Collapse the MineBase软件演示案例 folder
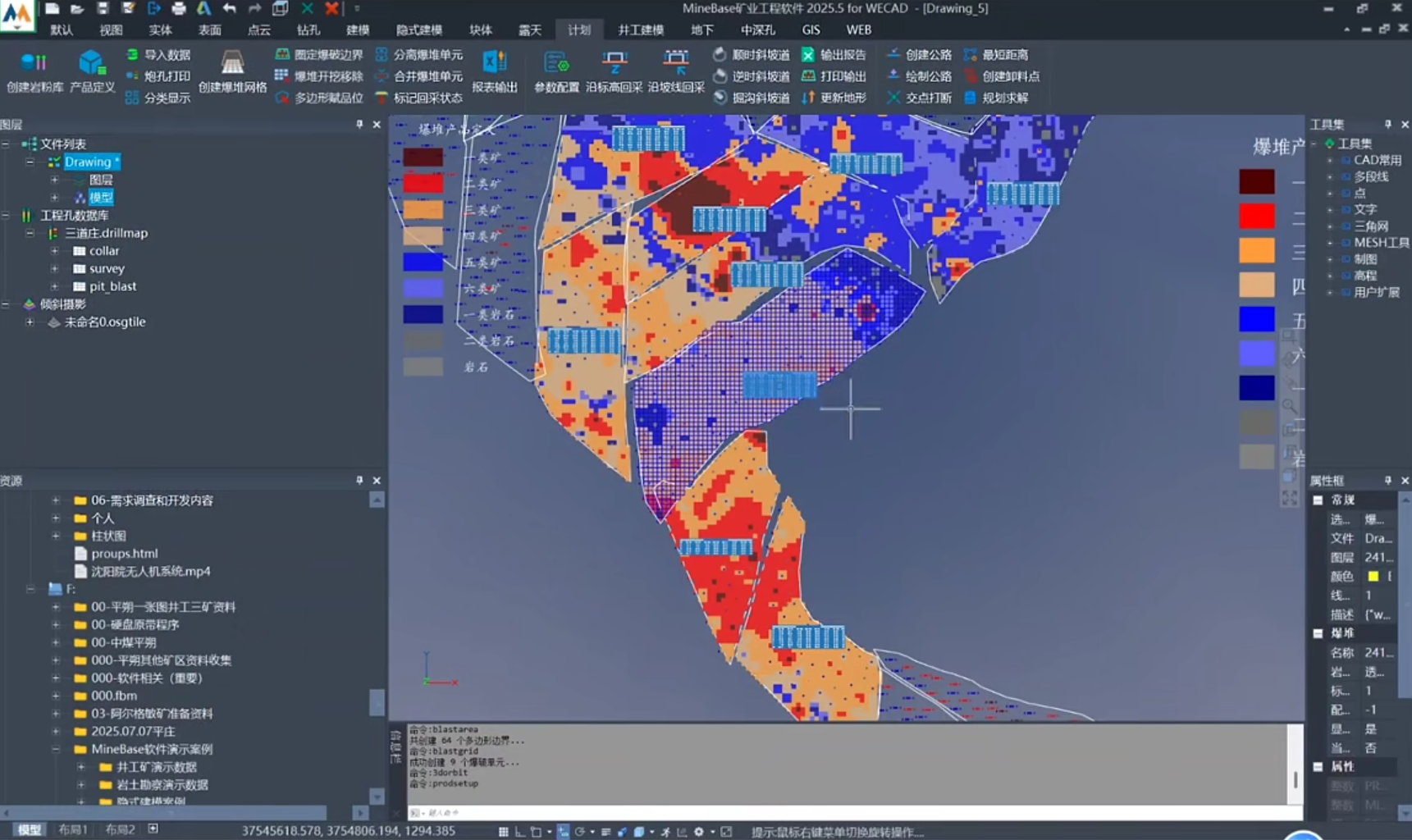The height and width of the screenshot is (840, 1412). [x=56, y=749]
